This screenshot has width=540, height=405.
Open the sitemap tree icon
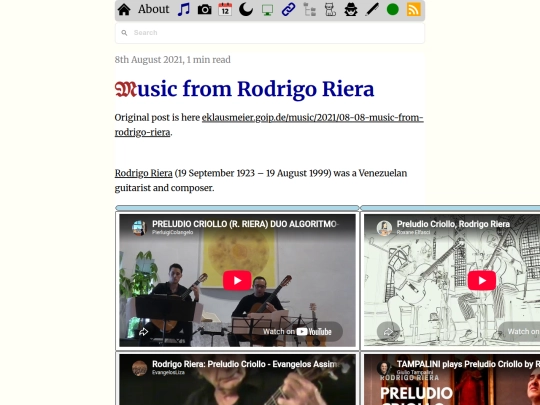point(310,9)
